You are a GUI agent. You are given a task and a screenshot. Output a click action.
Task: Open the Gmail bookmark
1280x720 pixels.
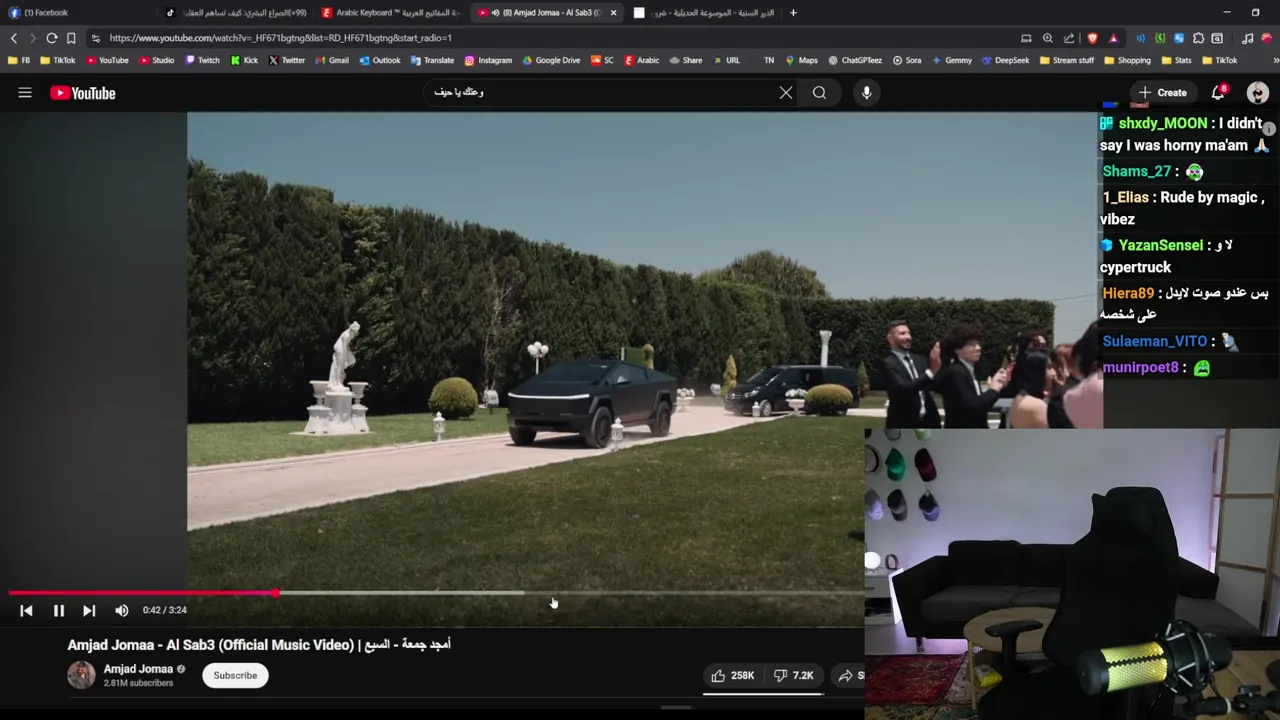coord(332,60)
